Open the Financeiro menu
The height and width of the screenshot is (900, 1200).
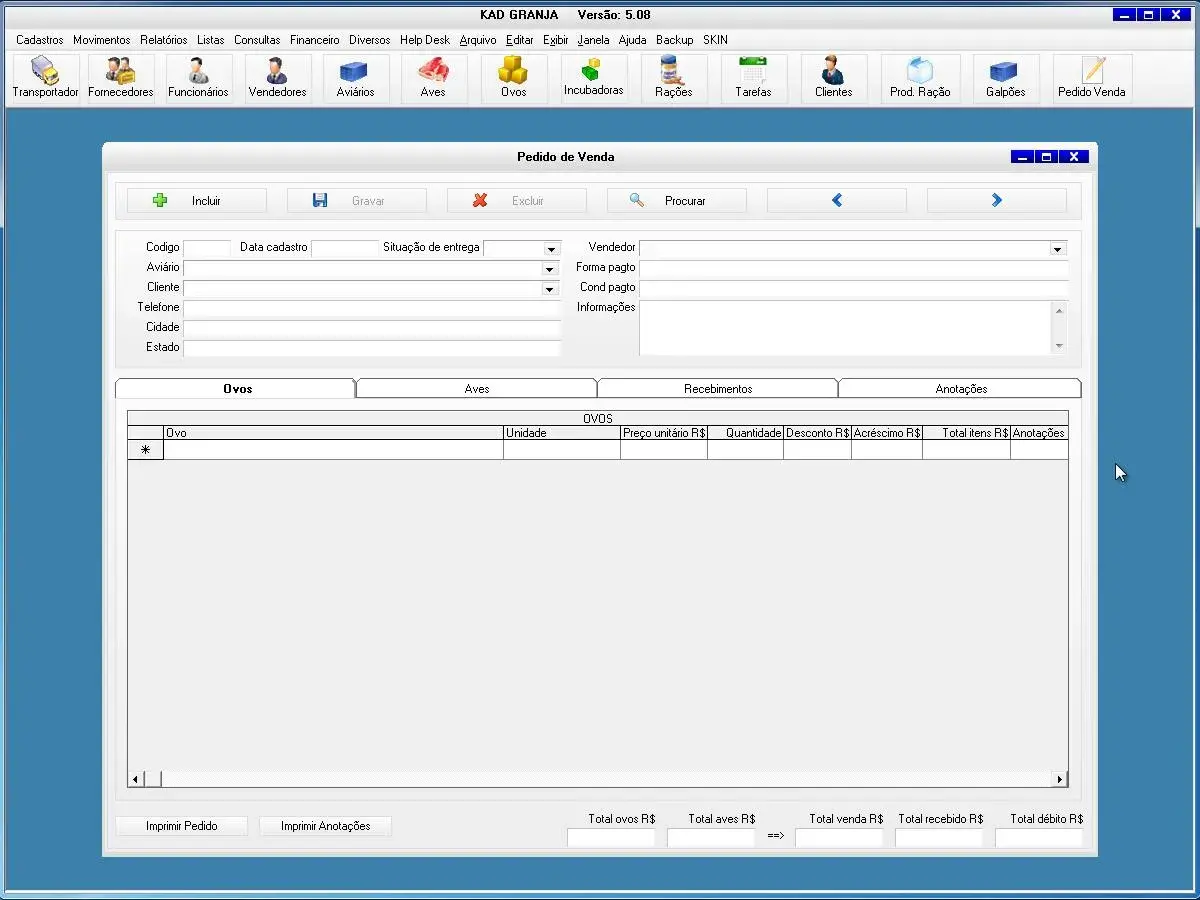pos(315,40)
